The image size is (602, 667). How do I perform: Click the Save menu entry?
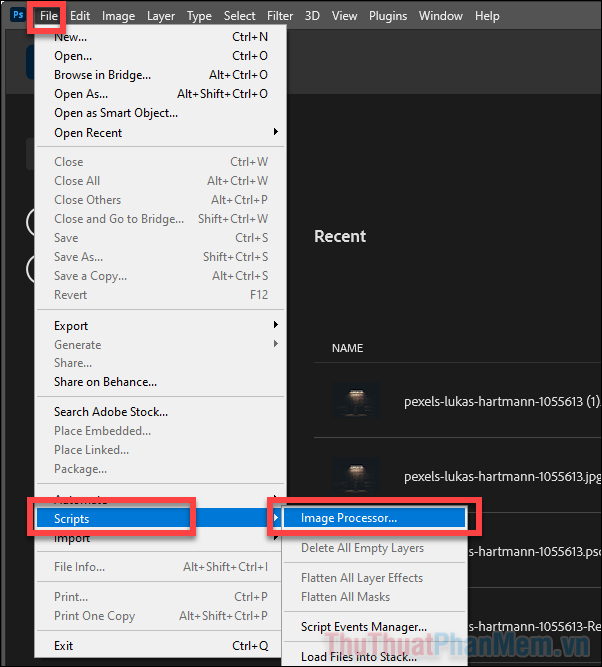[161, 238]
